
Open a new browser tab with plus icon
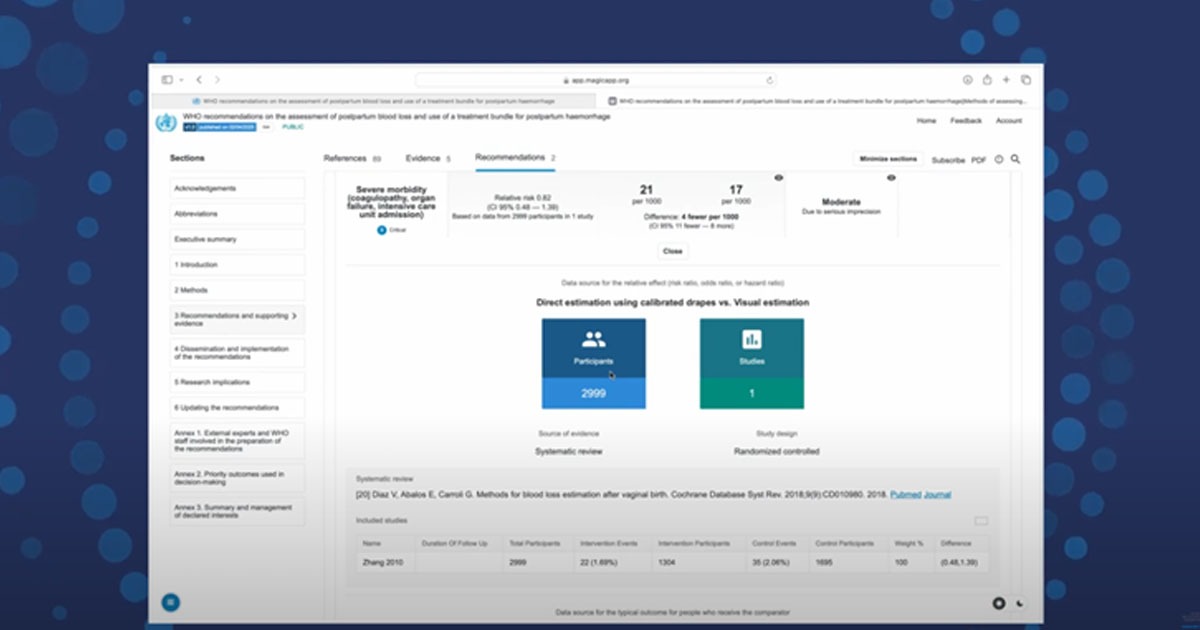pos(1007,80)
